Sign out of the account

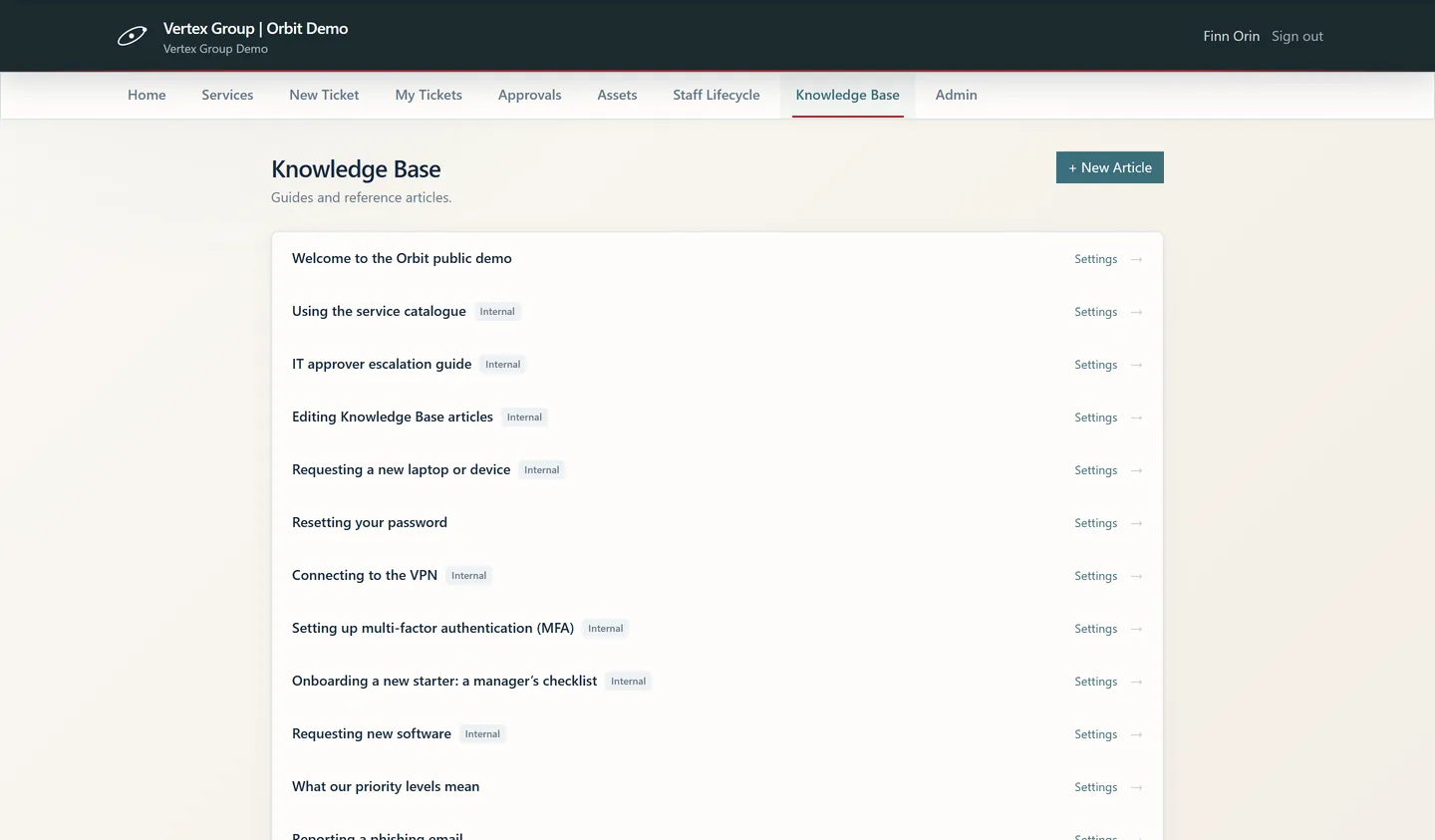point(1297,36)
